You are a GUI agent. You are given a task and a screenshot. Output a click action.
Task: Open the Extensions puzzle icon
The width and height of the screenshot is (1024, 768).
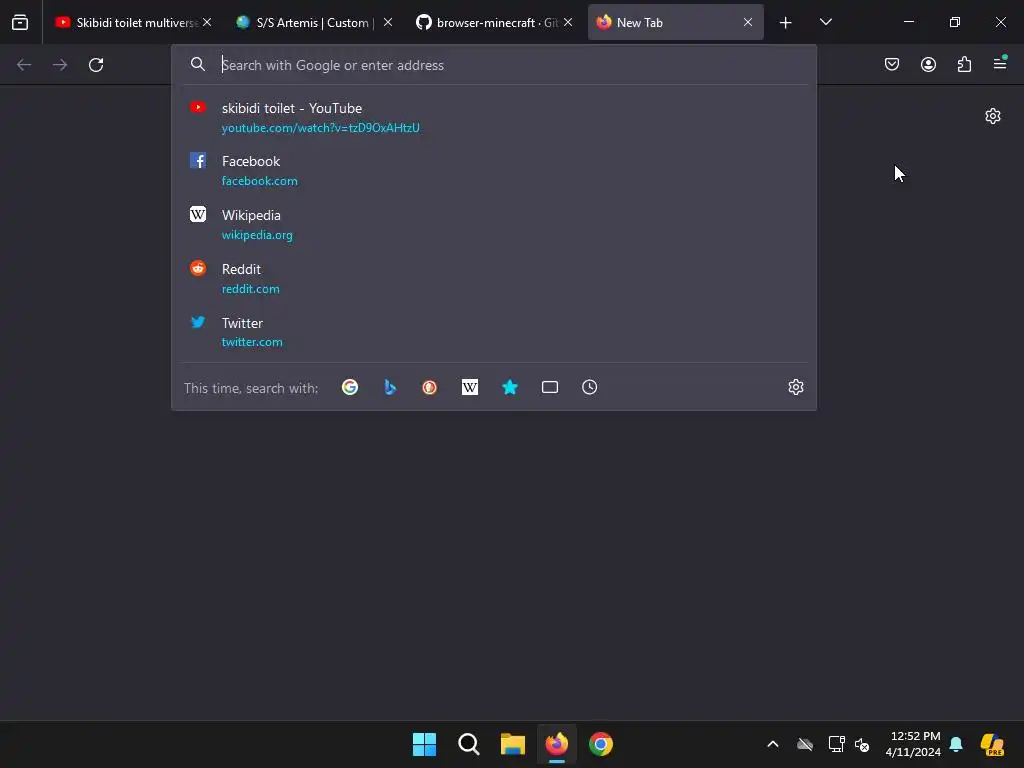pos(964,64)
